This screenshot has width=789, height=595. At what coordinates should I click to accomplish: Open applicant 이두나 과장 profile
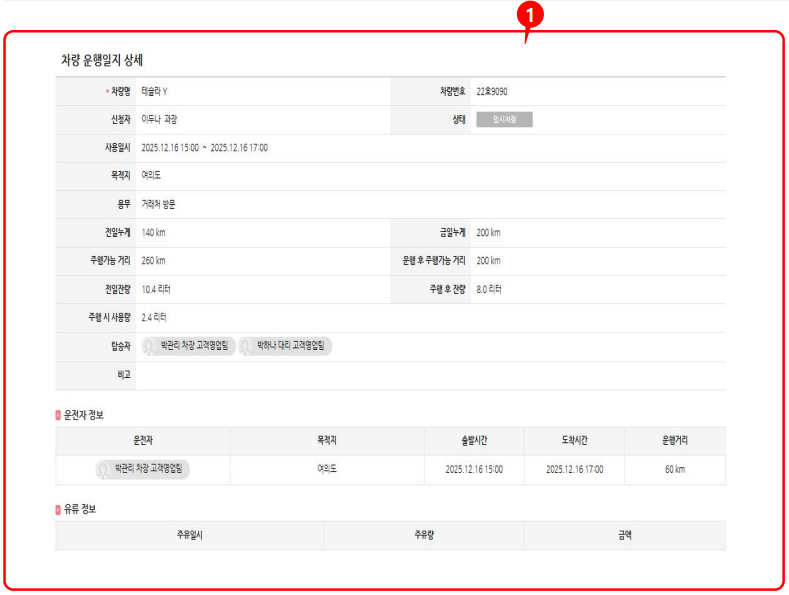click(162, 119)
